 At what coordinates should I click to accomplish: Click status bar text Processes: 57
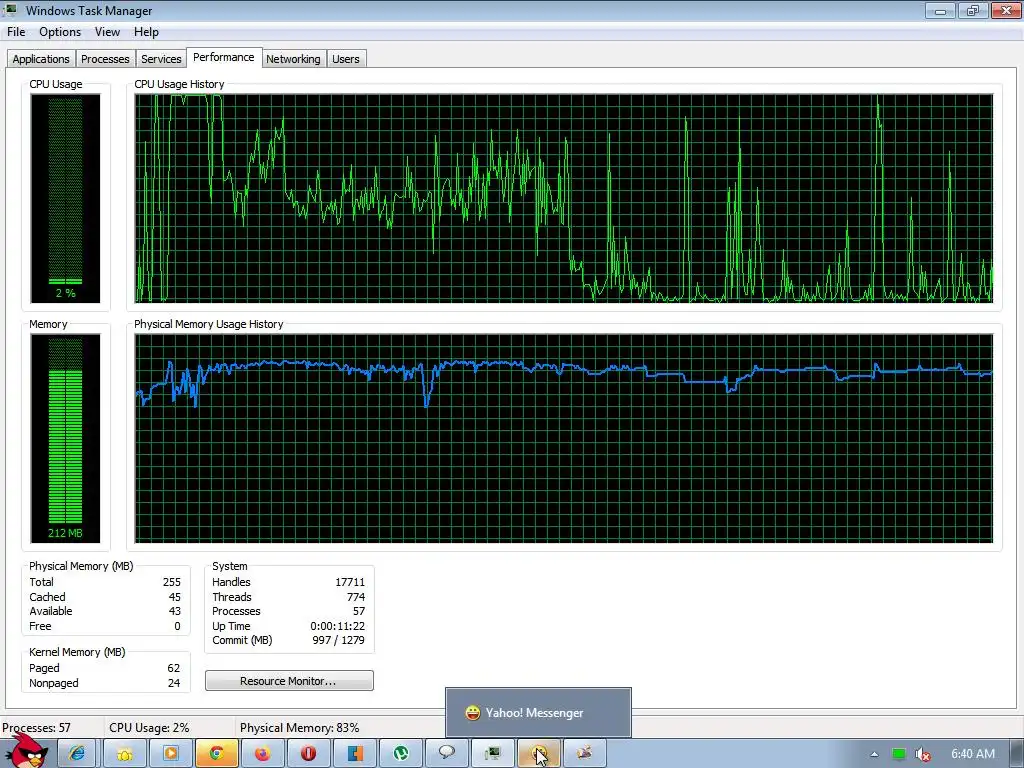(37, 728)
